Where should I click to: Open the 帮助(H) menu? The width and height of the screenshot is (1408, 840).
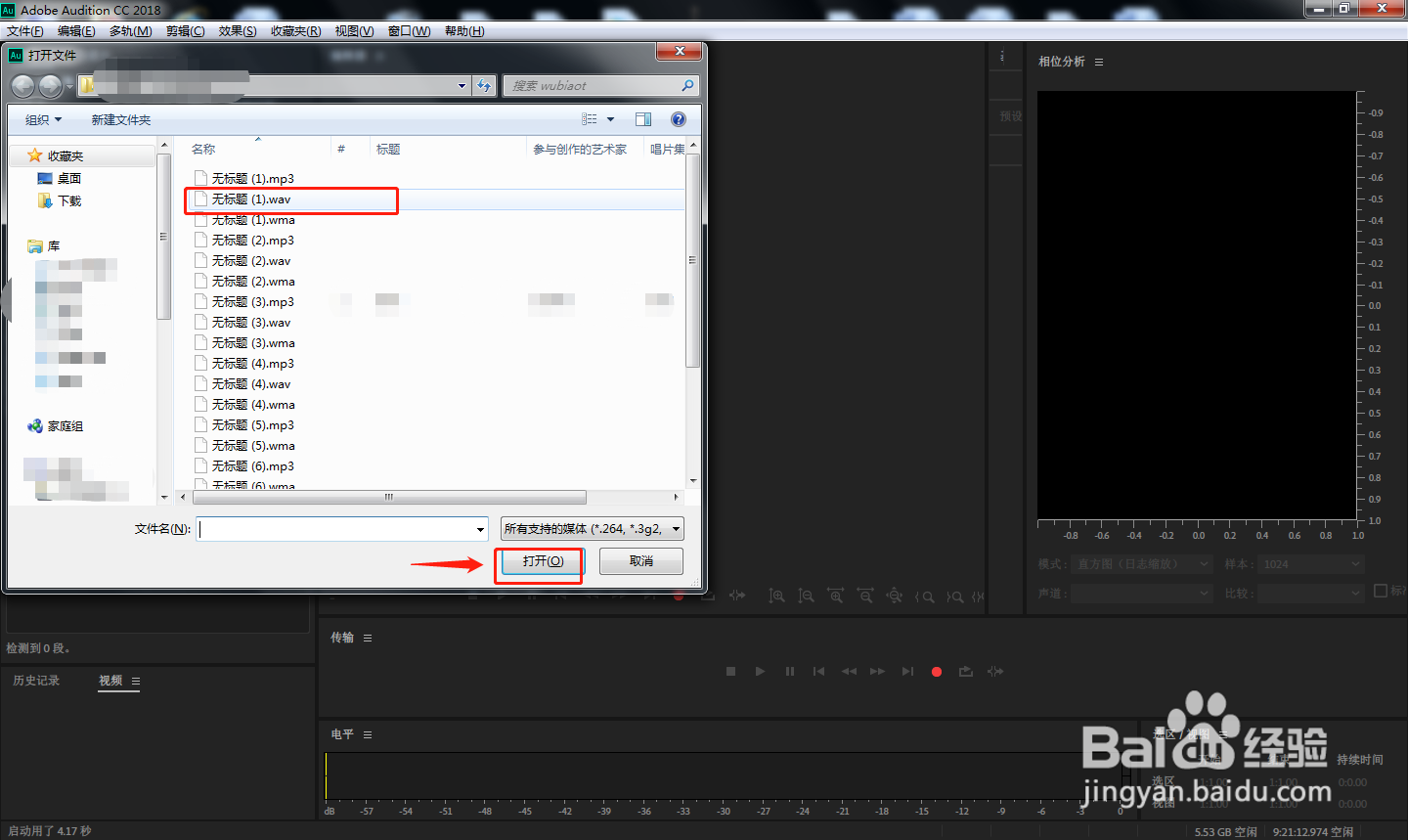464,31
